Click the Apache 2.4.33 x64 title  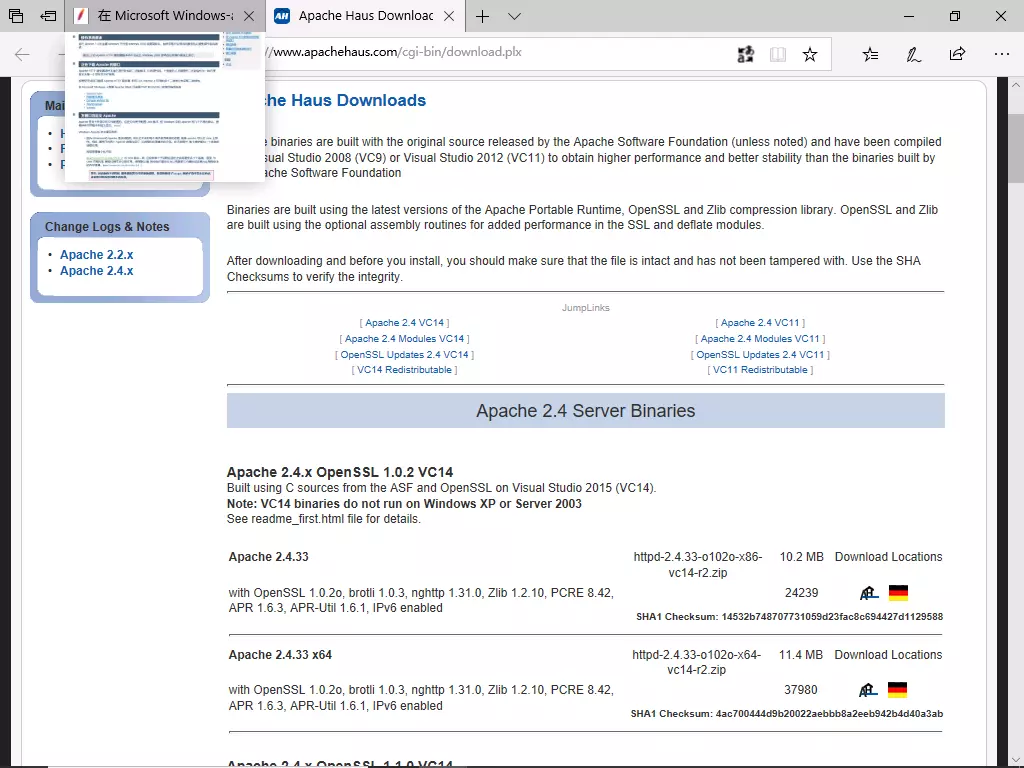pyautogui.click(x=280, y=655)
